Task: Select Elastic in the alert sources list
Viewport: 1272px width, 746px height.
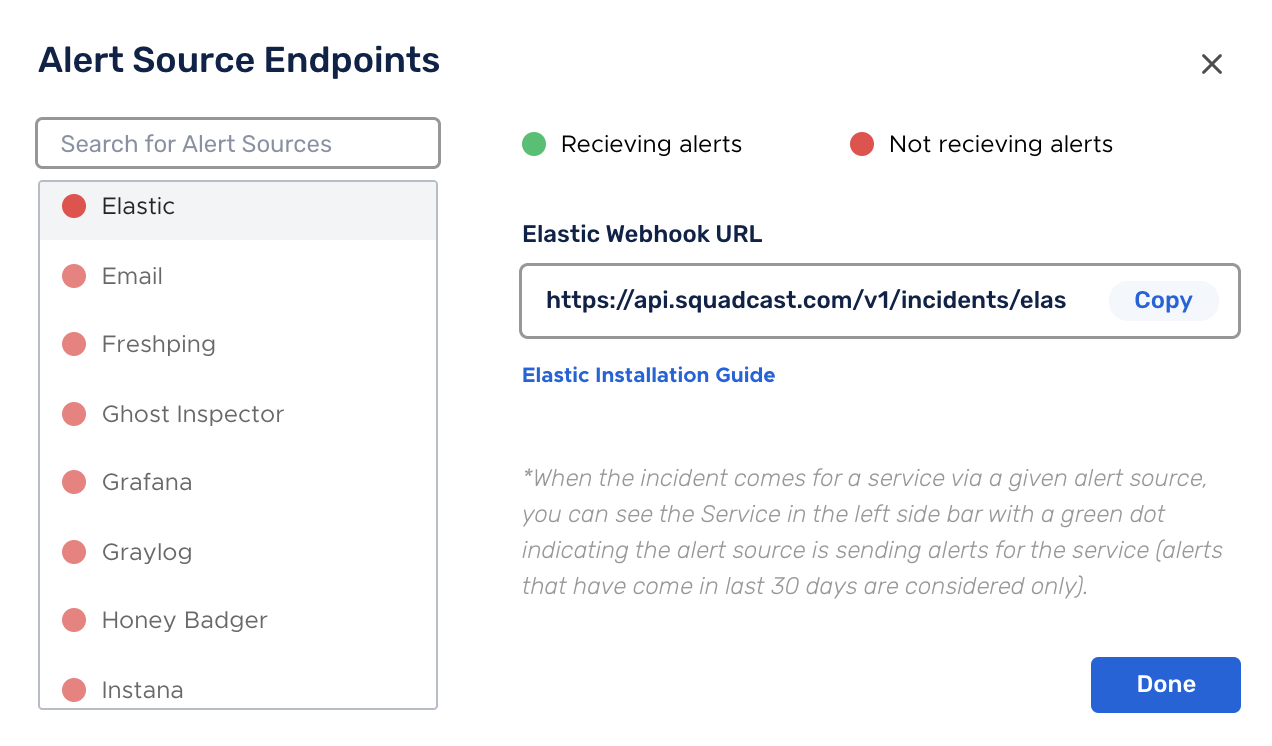Action: point(238,207)
